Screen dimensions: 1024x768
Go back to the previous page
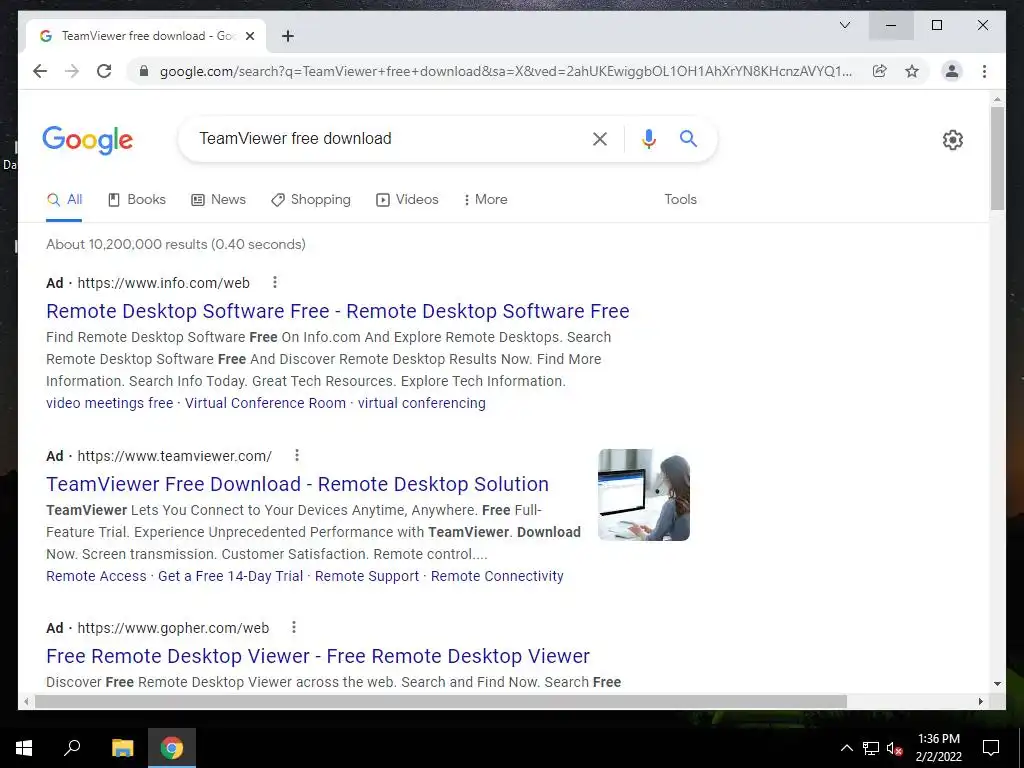click(40, 71)
